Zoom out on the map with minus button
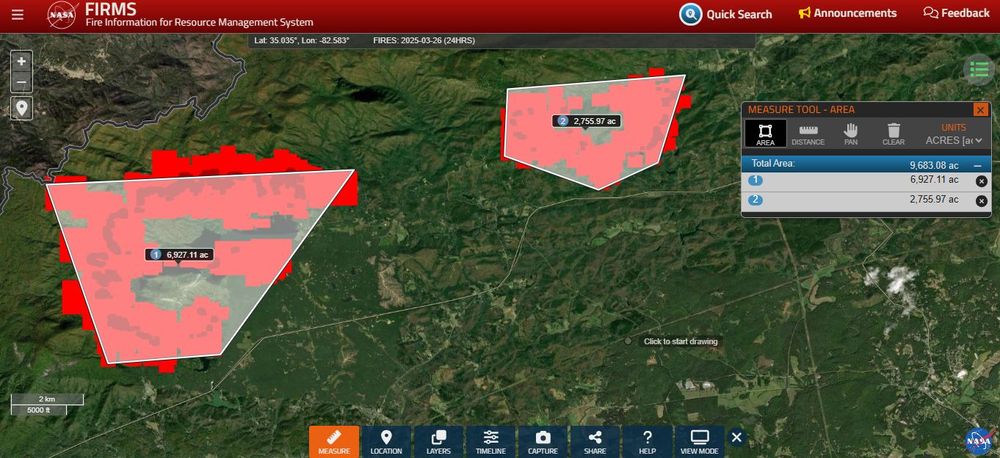The width and height of the screenshot is (1000, 458). point(22,82)
